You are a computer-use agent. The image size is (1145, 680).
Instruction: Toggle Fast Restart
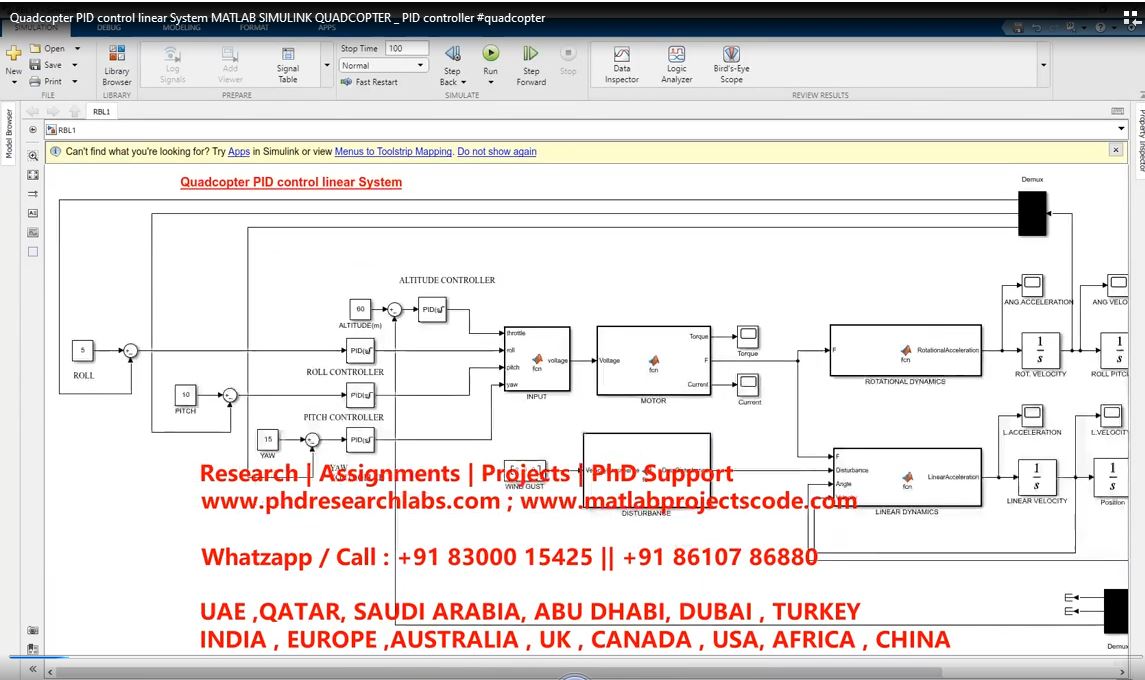(x=369, y=82)
